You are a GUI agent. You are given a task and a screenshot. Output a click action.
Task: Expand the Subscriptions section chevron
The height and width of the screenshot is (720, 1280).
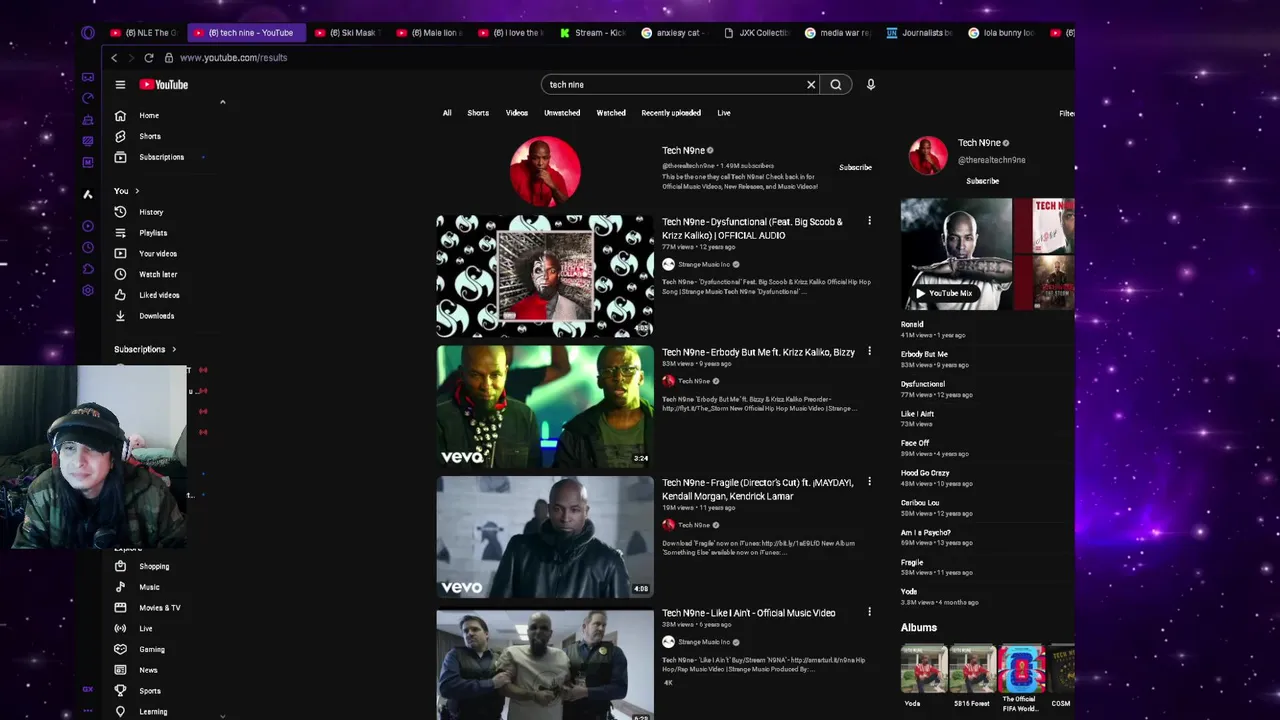click(174, 350)
